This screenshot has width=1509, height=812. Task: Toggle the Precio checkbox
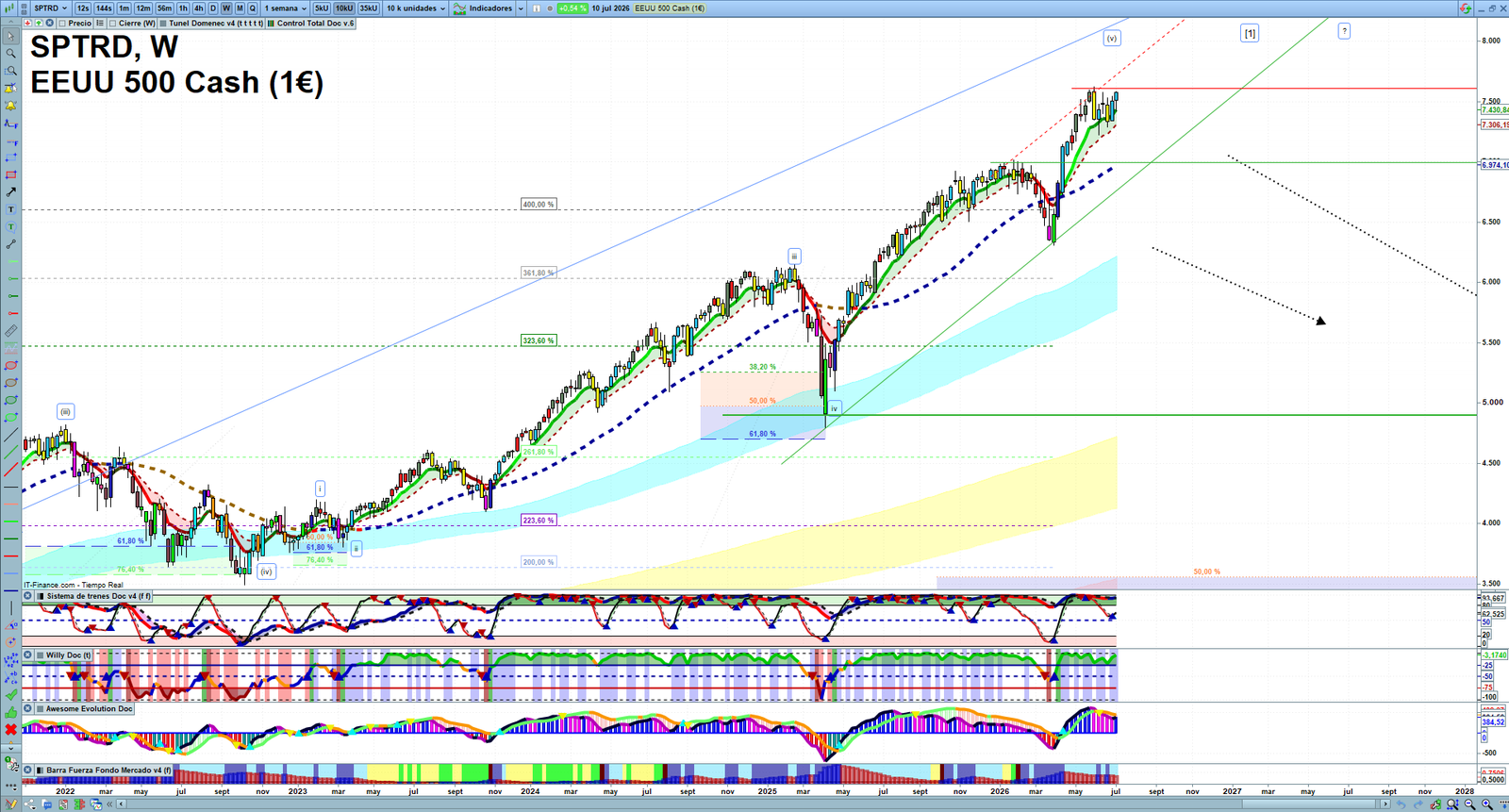tap(62, 24)
